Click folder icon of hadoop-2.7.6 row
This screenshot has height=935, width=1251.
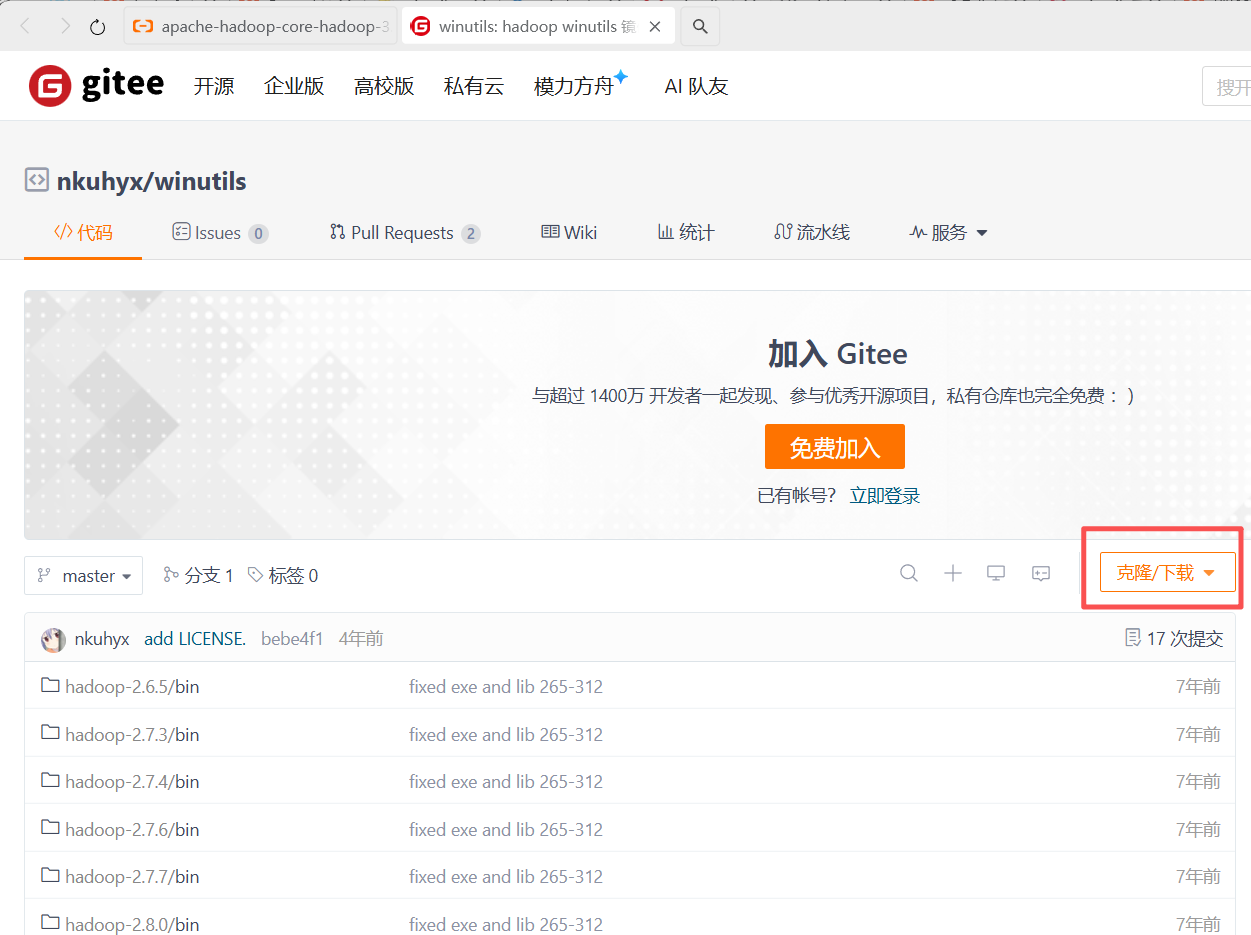[x=50, y=828]
